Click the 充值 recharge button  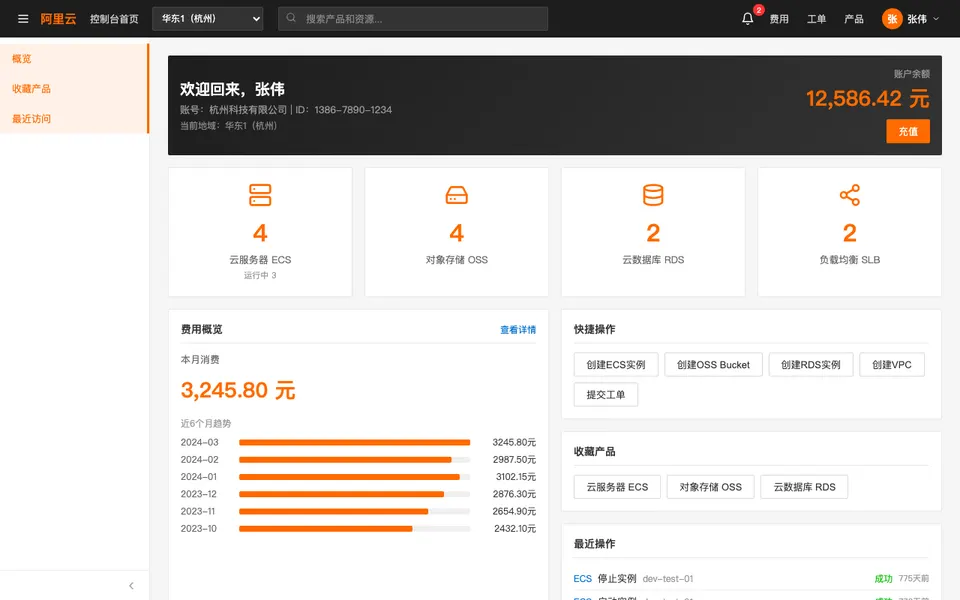point(908,131)
